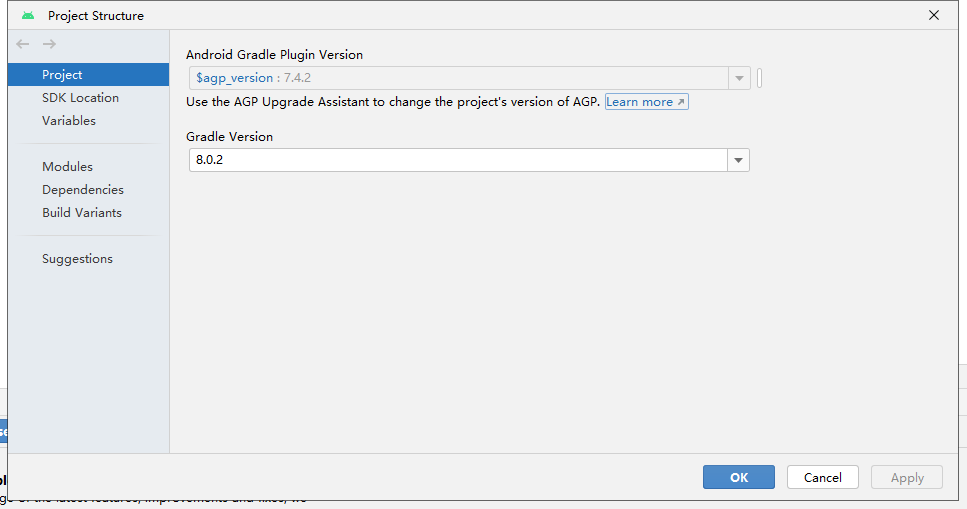Select Project in the sidebar
The height and width of the screenshot is (509, 967).
point(62,75)
